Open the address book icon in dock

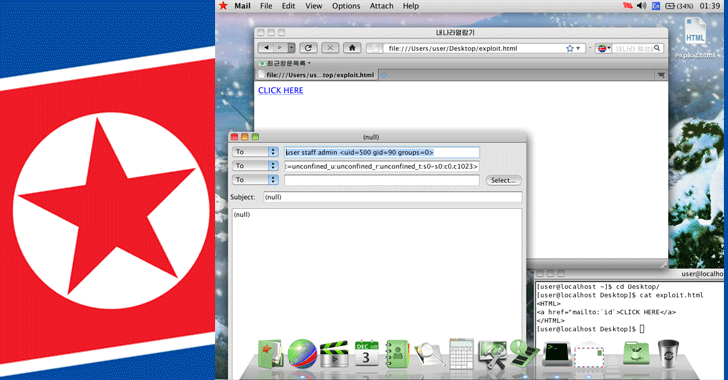coord(397,354)
